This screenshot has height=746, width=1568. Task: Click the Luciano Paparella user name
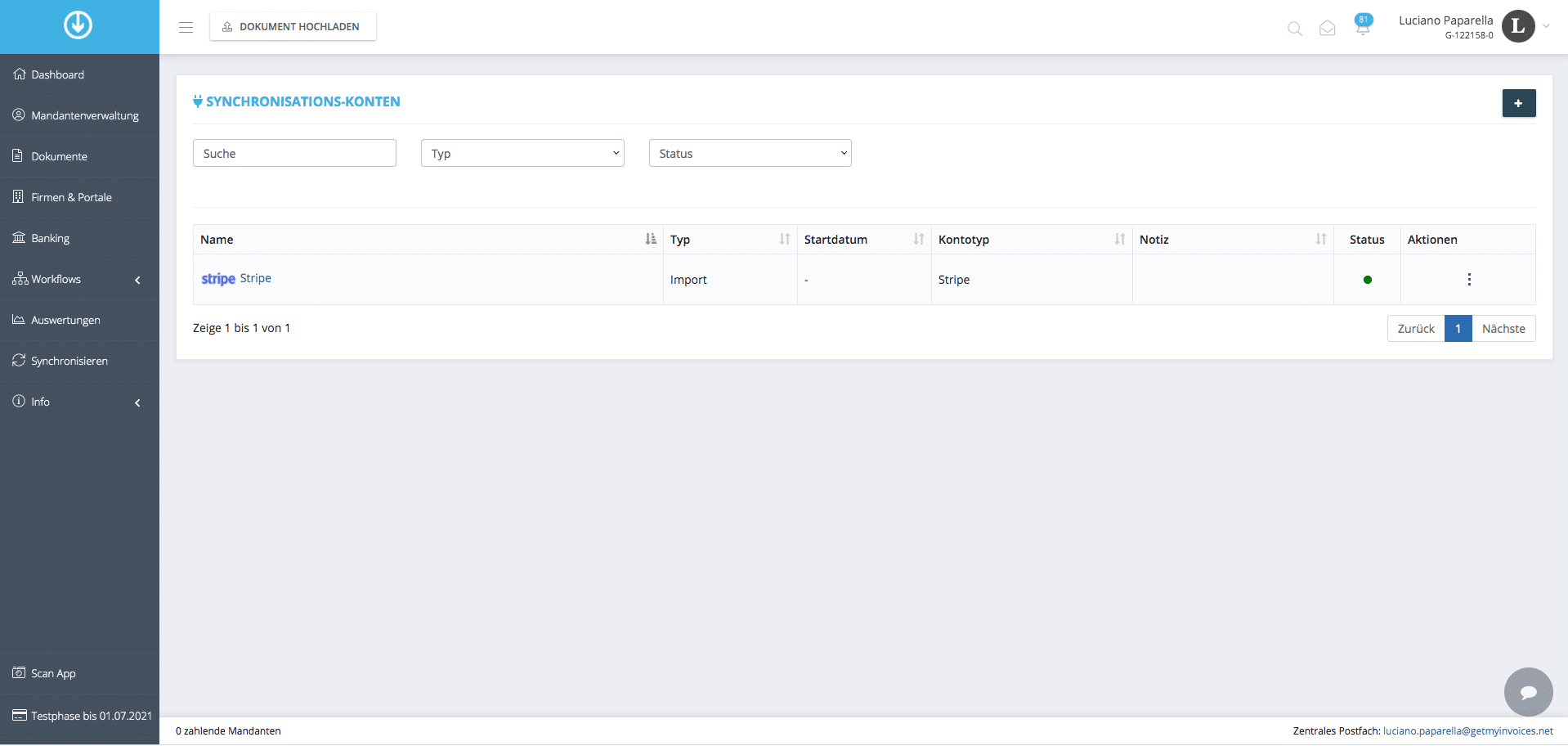point(1445,20)
